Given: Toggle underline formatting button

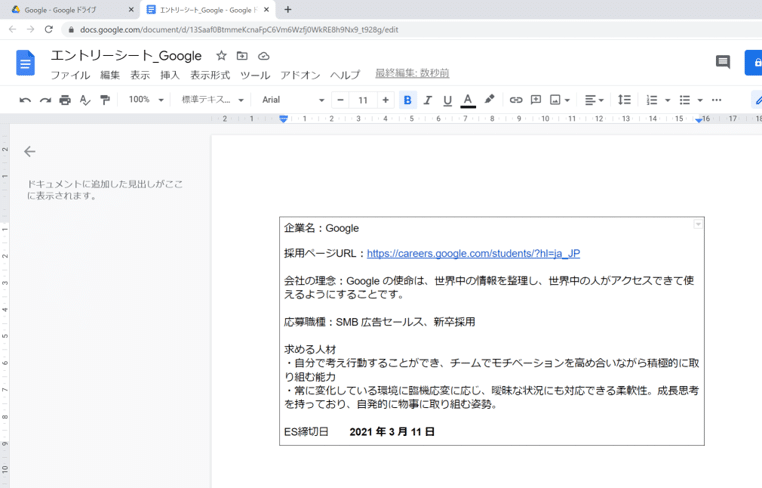Looking at the screenshot, I should pyautogui.click(x=448, y=100).
